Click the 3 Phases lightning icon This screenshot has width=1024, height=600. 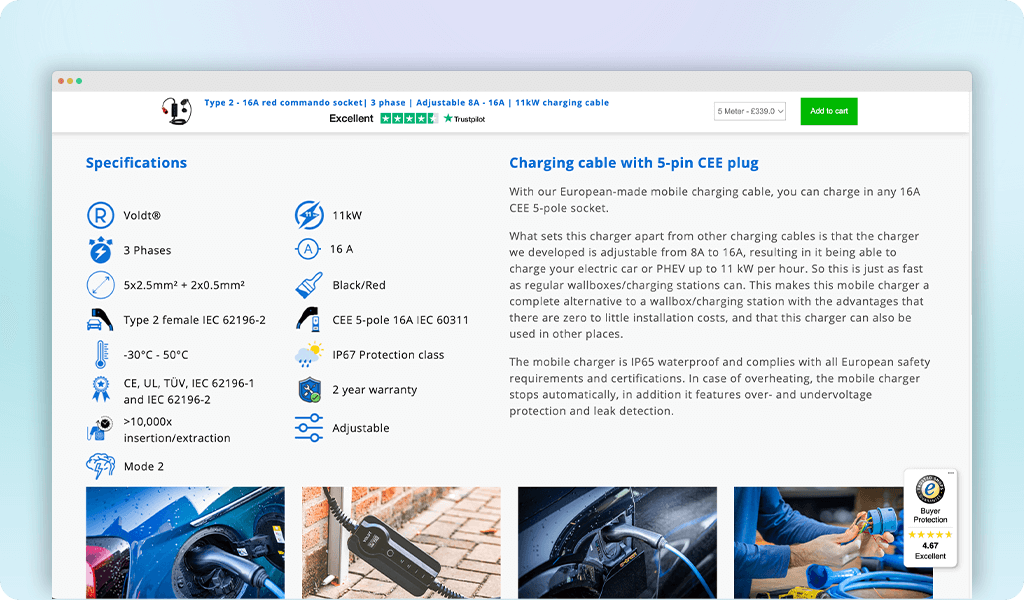pyautogui.click(x=101, y=250)
